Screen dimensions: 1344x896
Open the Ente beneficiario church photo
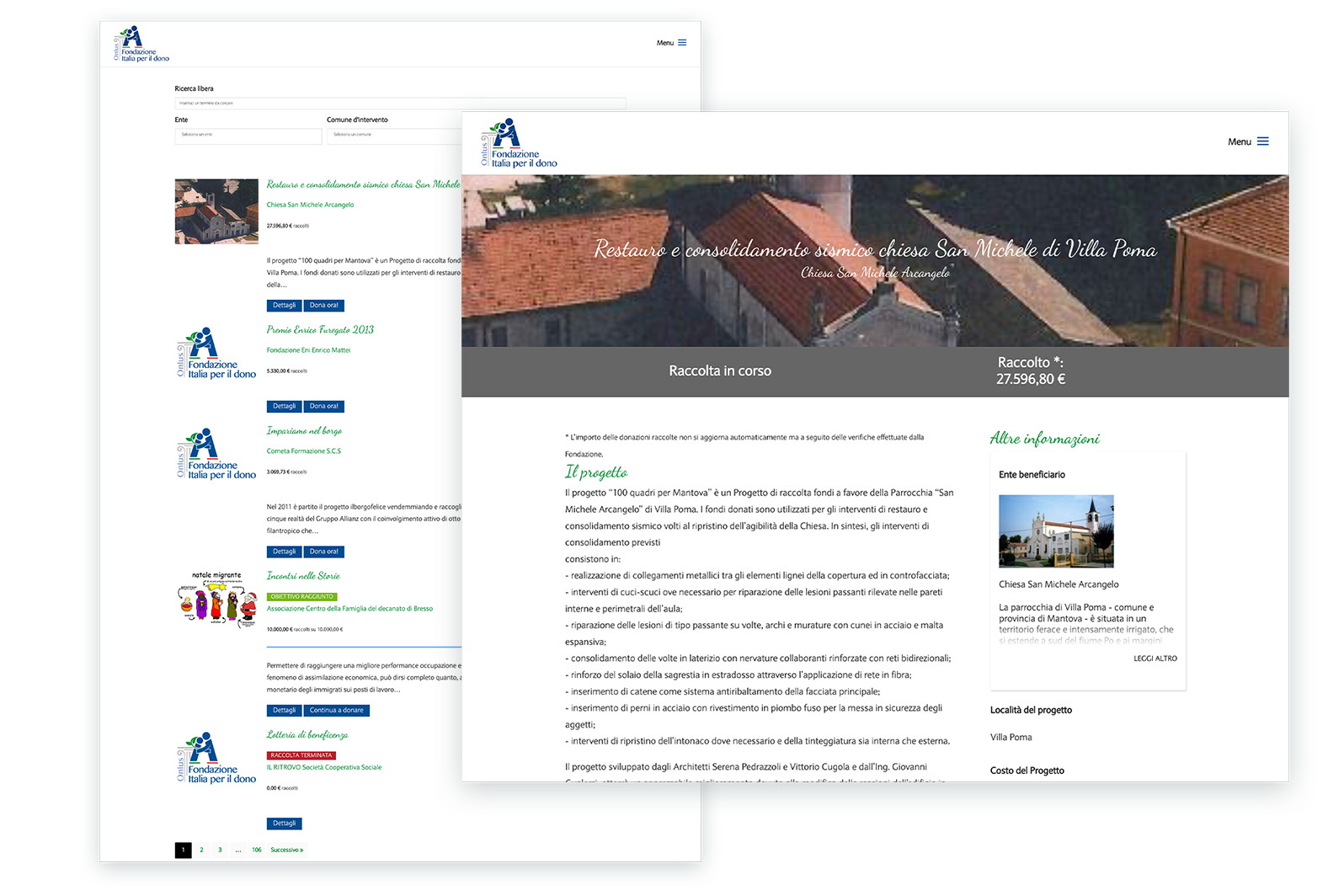click(1056, 531)
